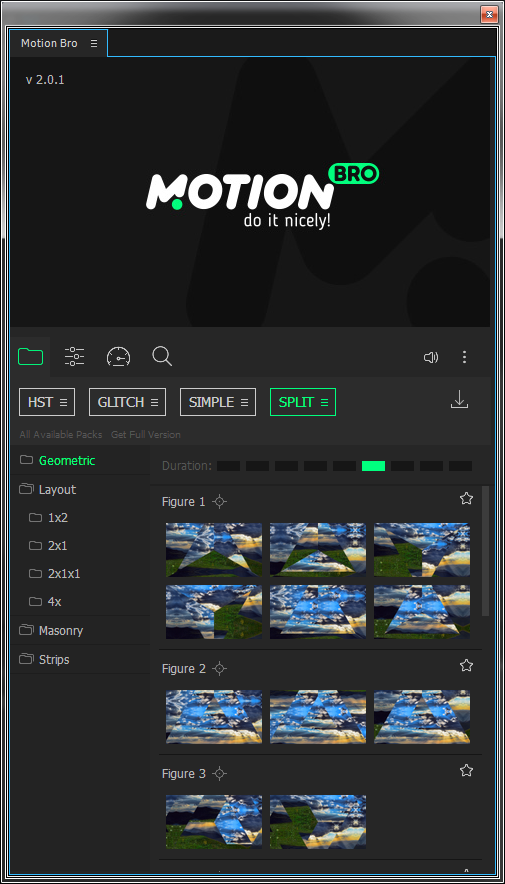Open the sliders settings panel icon
This screenshot has width=505, height=884.
74,356
